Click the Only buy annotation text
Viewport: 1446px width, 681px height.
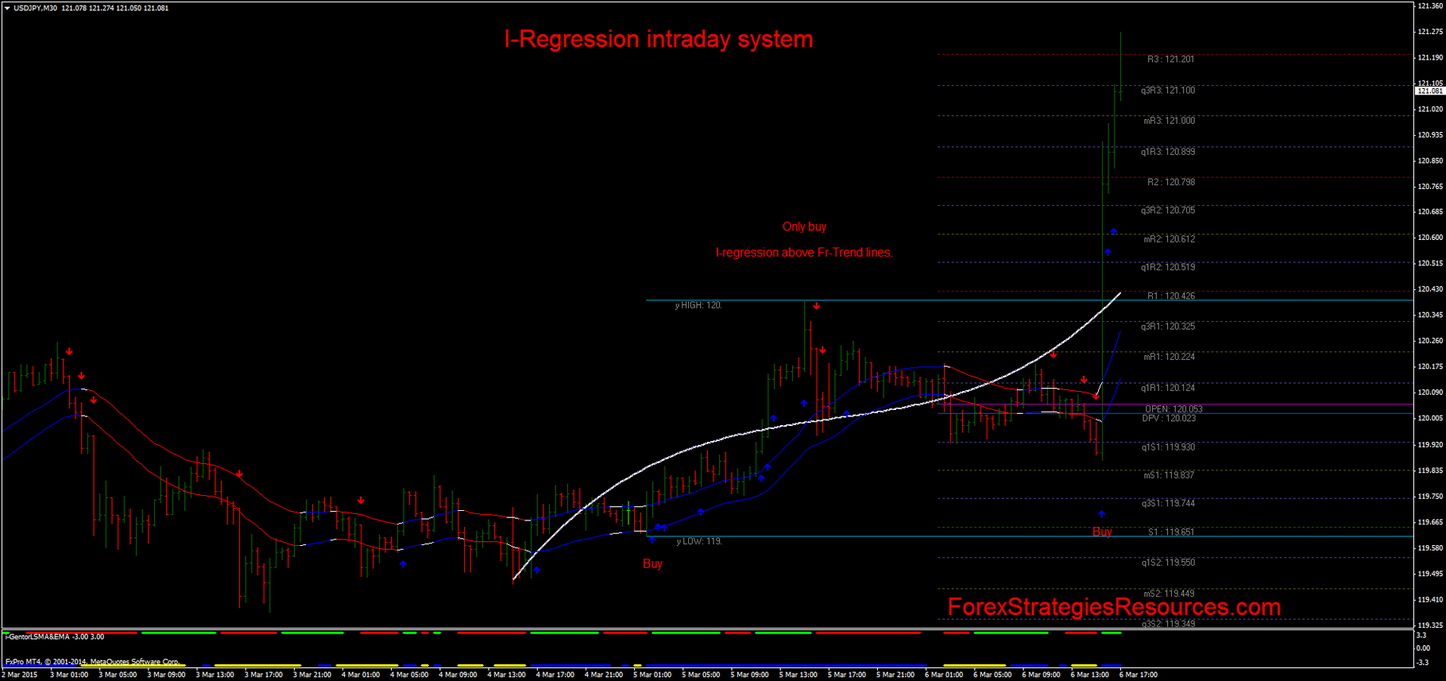point(803,227)
